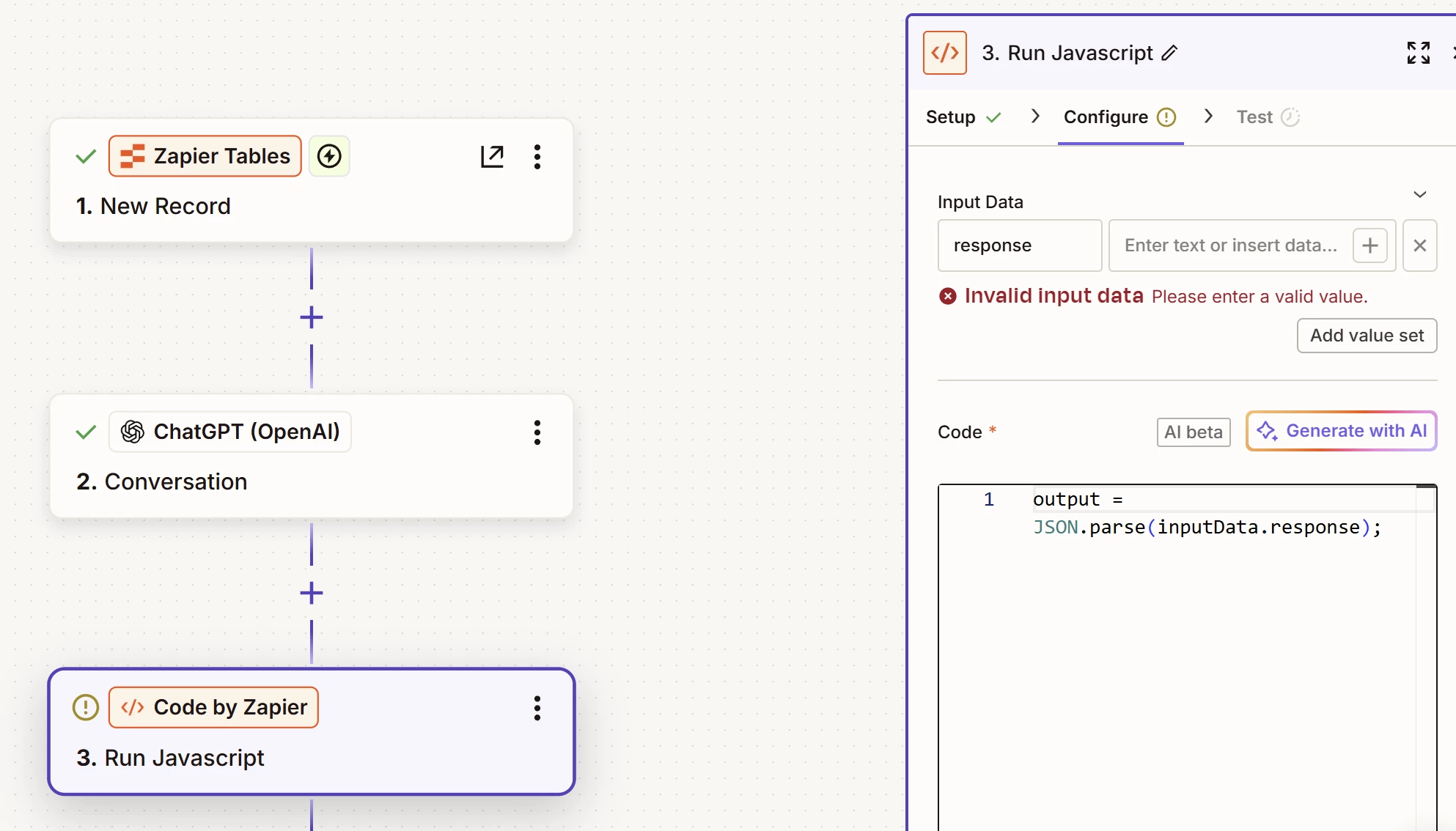Click the Add value set button
The height and width of the screenshot is (831, 1456).
click(x=1367, y=336)
